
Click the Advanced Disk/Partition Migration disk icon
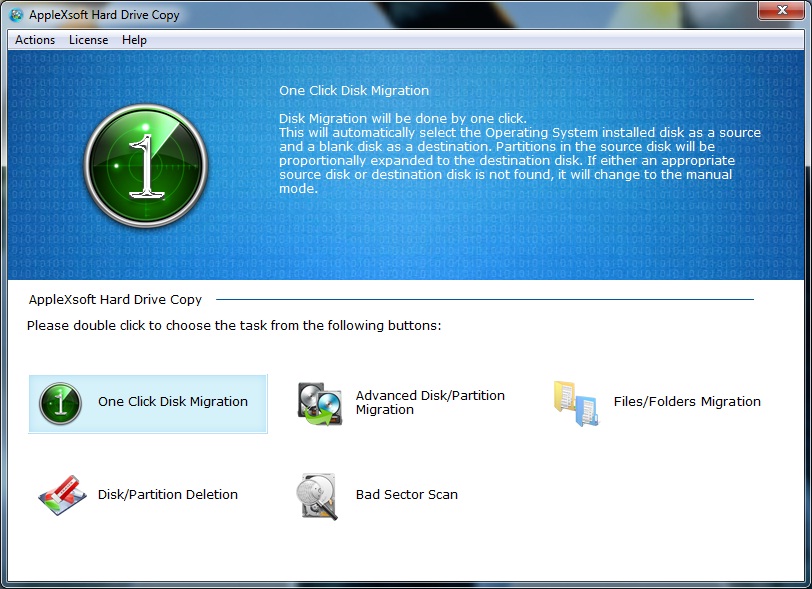[320, 404]
